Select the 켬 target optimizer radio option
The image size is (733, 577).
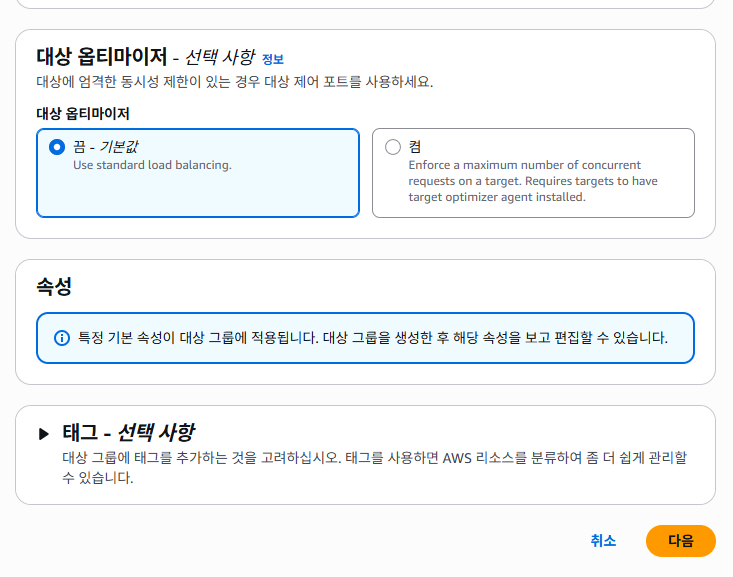click(393, 147)
